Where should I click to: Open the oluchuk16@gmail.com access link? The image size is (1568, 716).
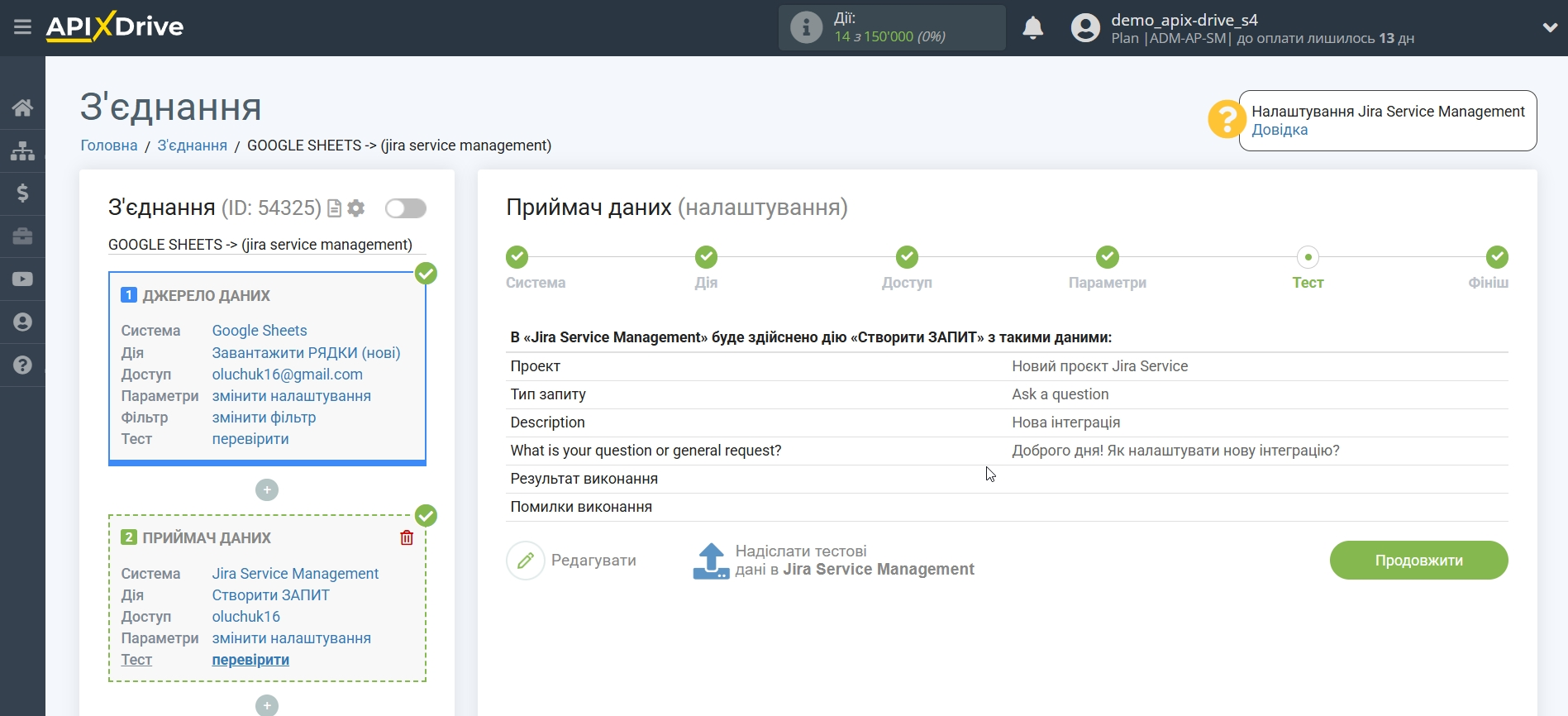[x=288, y=375]
